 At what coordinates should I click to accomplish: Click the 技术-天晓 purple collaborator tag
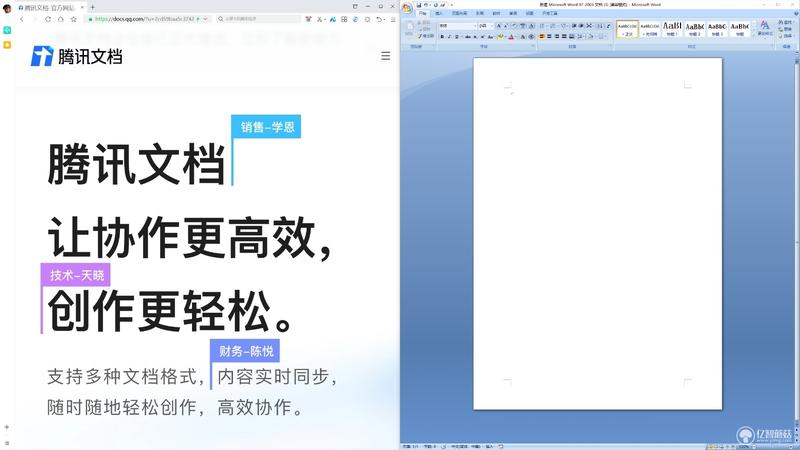pyautogui.click(x=76, y=275)
